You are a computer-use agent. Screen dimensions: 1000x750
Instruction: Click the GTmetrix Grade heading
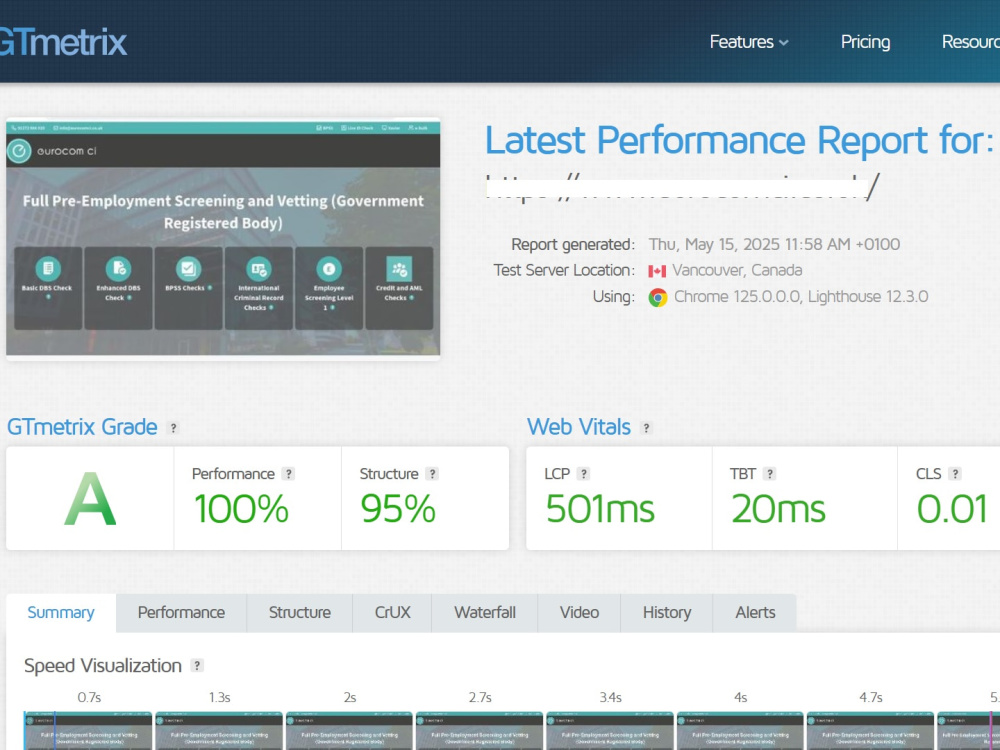coord(82,427)
